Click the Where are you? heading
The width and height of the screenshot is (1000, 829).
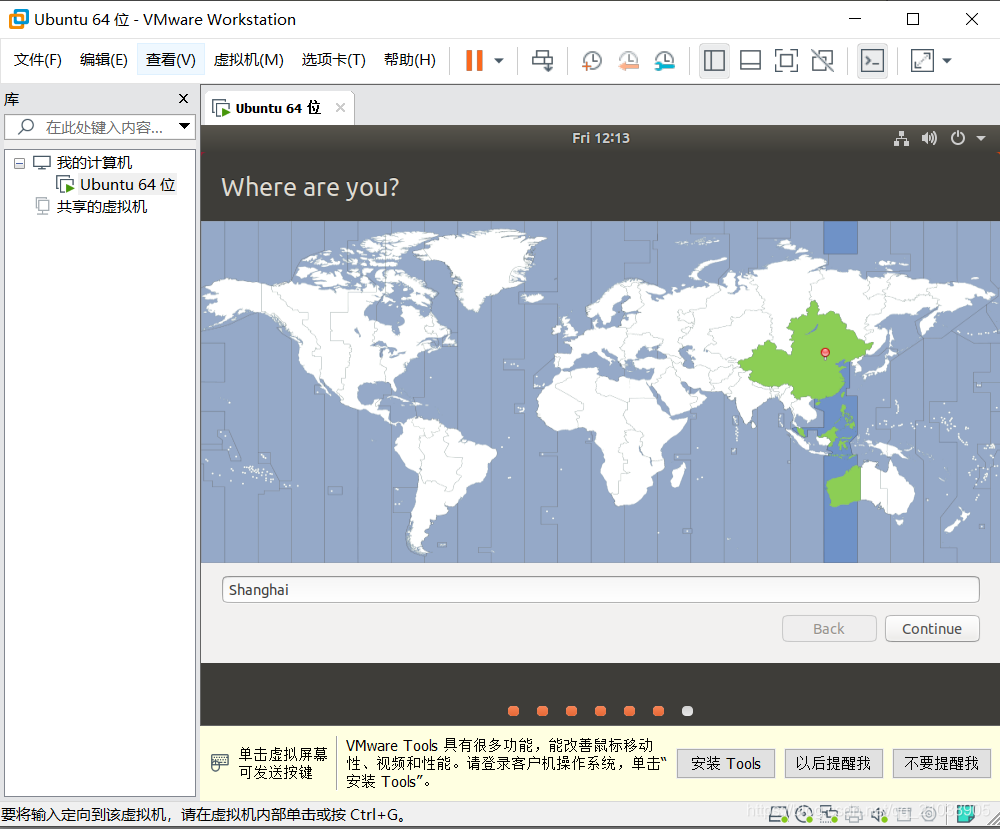tap(310, 187)
